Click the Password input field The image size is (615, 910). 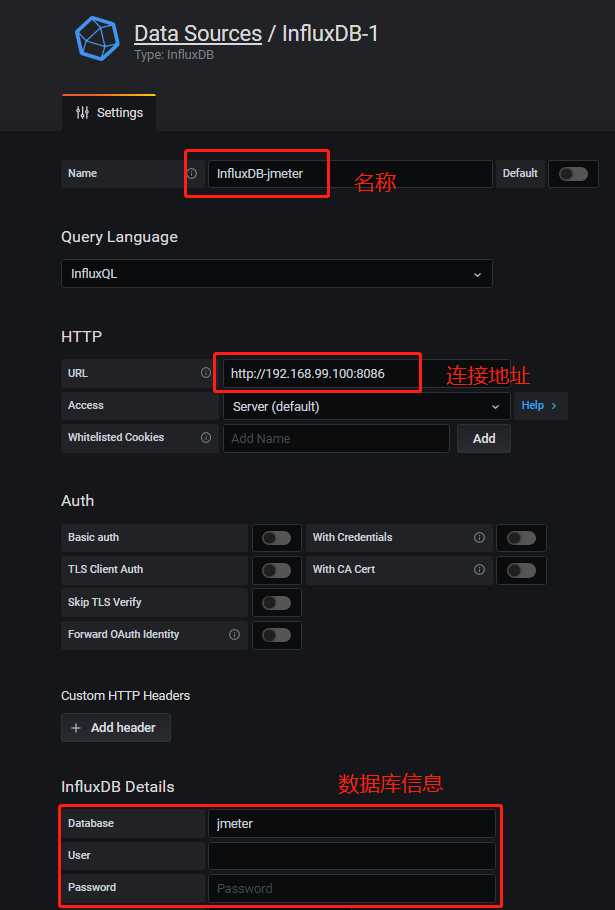click(351, 888)
